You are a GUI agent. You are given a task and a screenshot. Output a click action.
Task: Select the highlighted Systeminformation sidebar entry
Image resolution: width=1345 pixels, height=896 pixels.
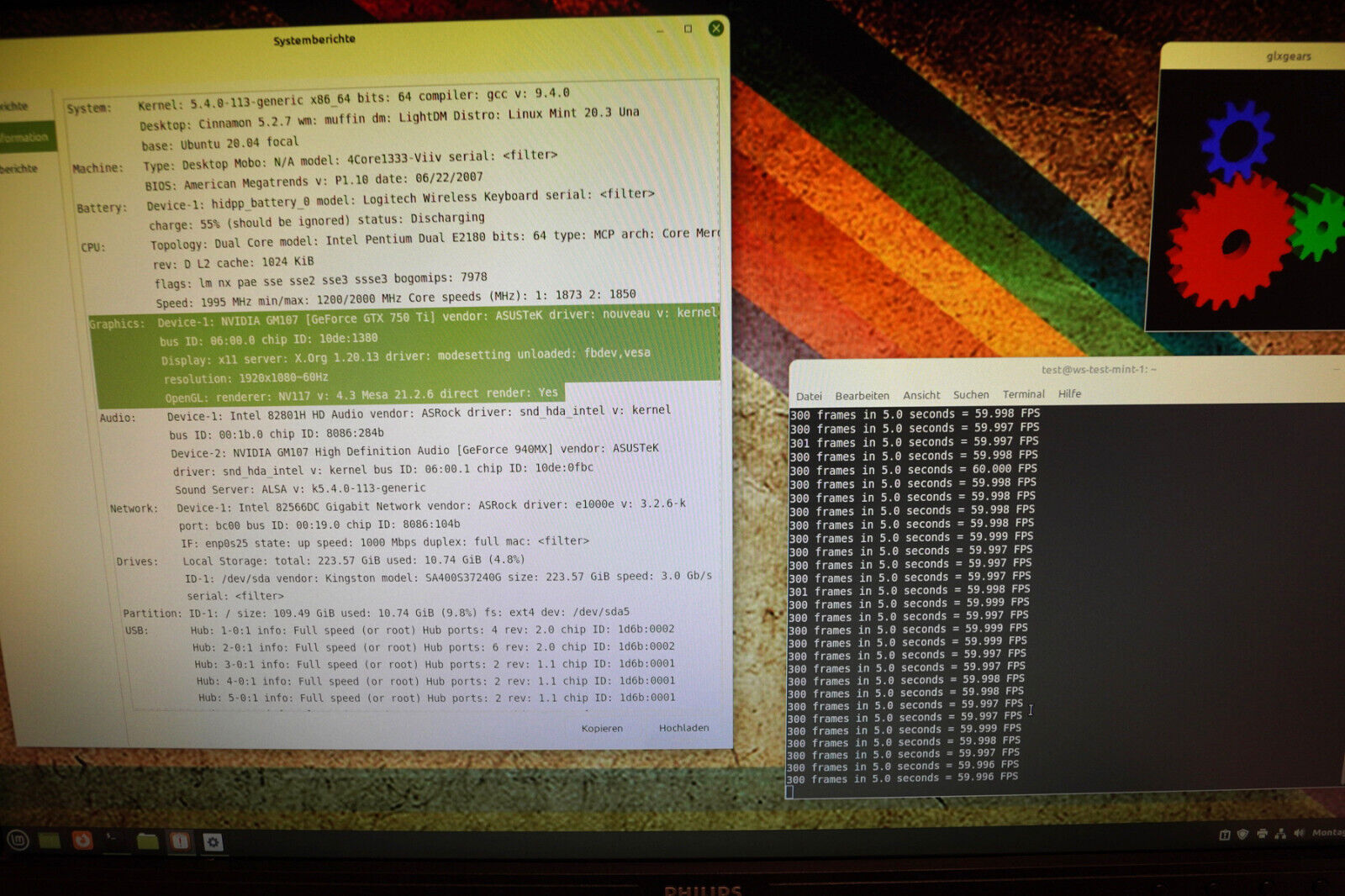pos(27,137)
